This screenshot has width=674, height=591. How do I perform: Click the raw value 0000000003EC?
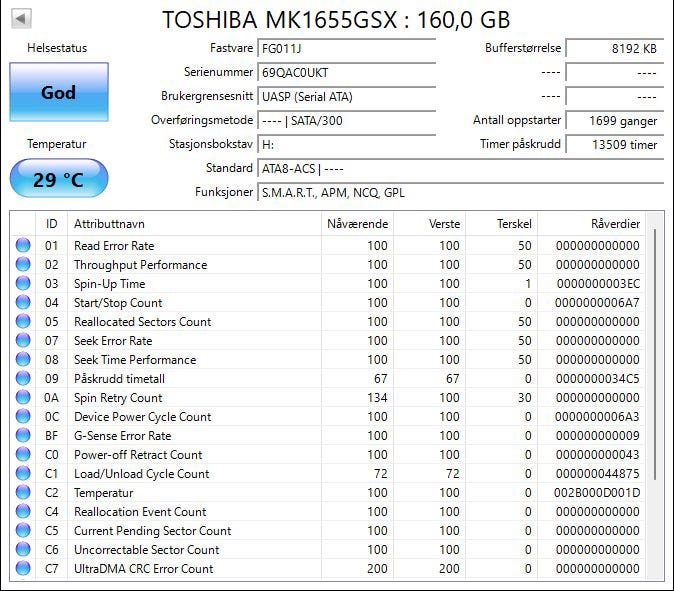pos(598,284)
